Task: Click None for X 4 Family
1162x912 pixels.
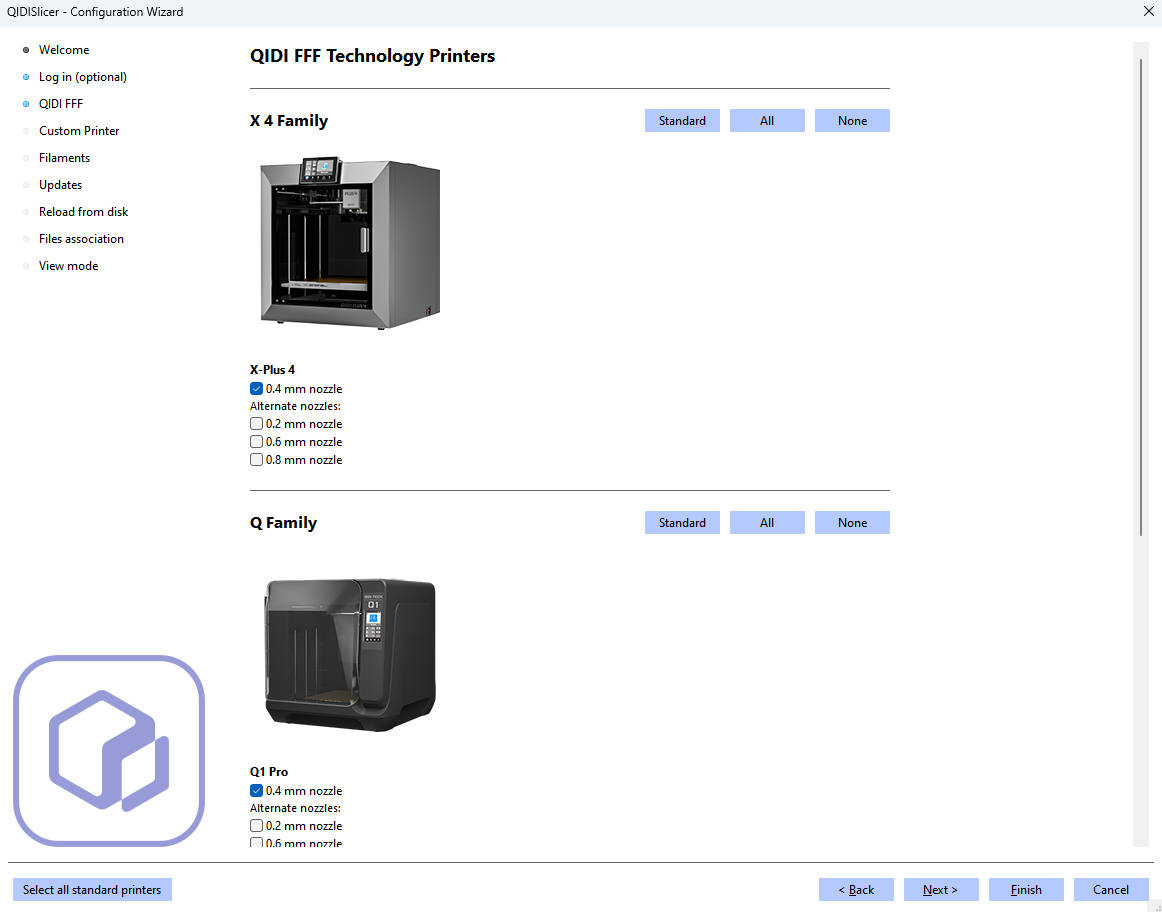Action: (x=852, y=121)
